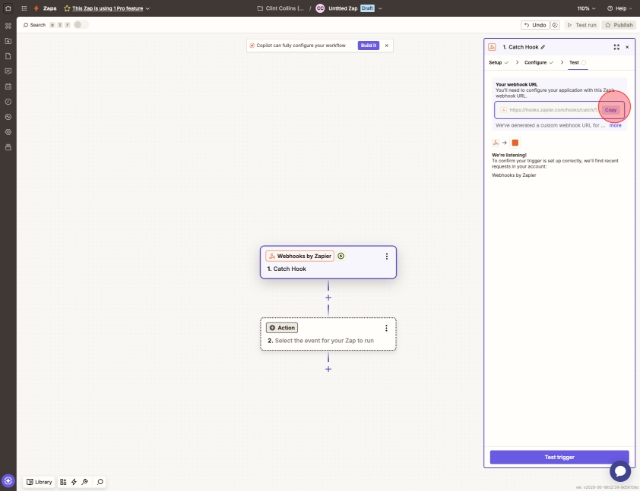The width and height of the screenshot is (640, 491).
Task: Click the orange Zaps lightning bolt logo
Action: (x=36, y=8)
